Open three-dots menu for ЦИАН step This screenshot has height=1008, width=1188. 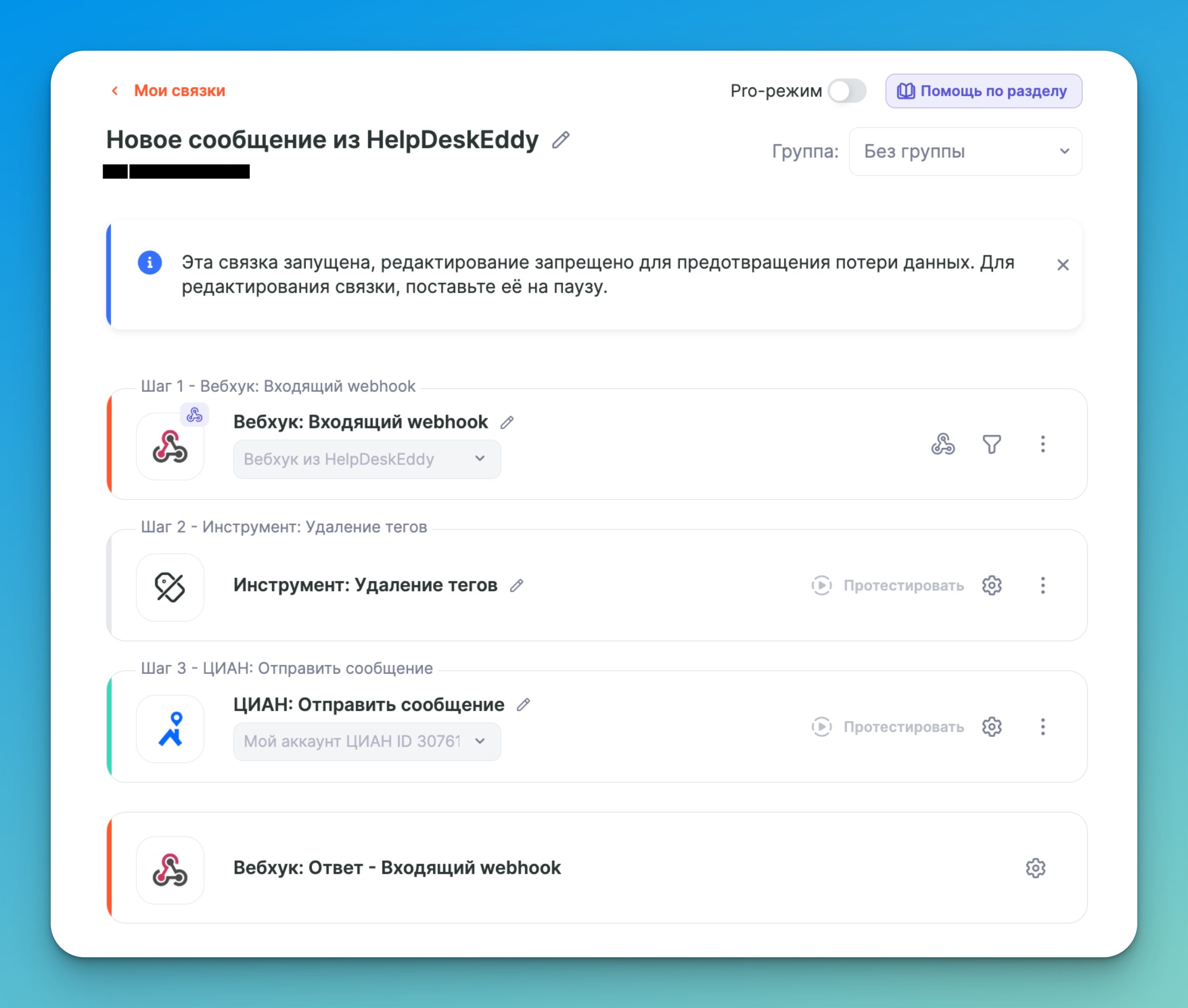tap(1042, 726)
